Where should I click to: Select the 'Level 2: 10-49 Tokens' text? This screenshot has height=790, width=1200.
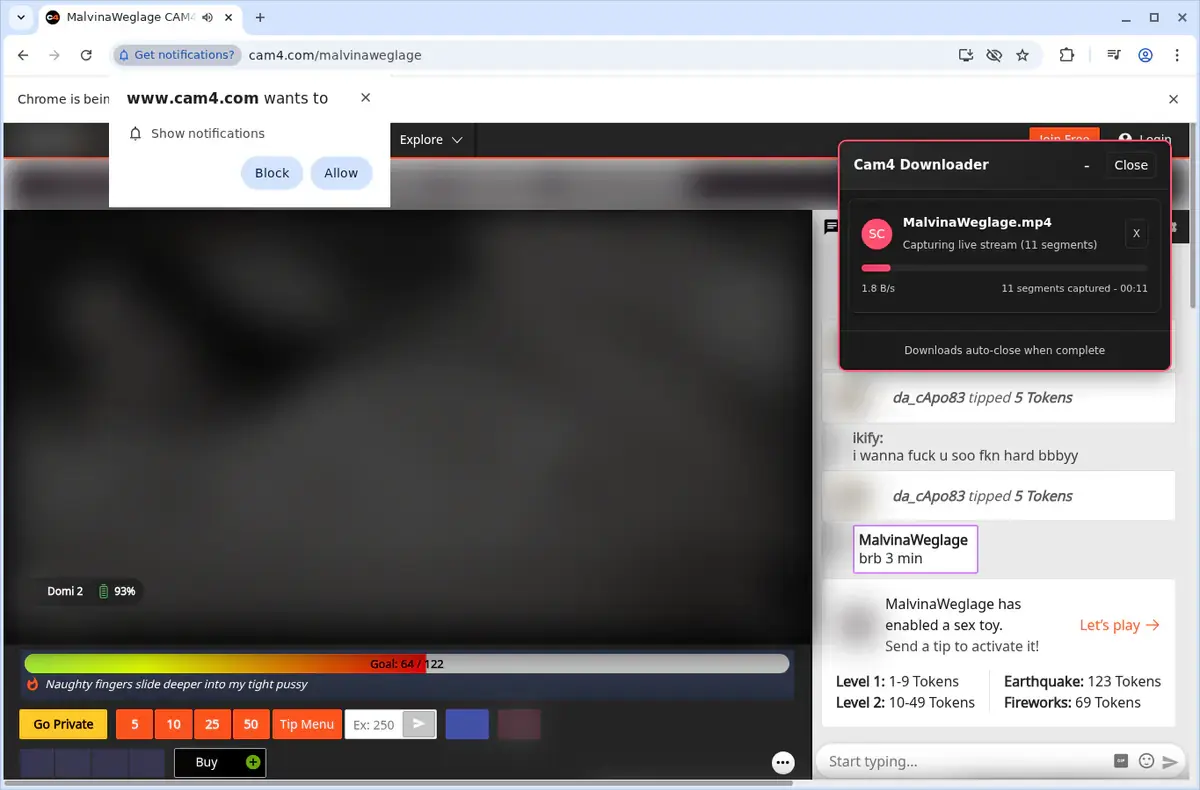905,702
